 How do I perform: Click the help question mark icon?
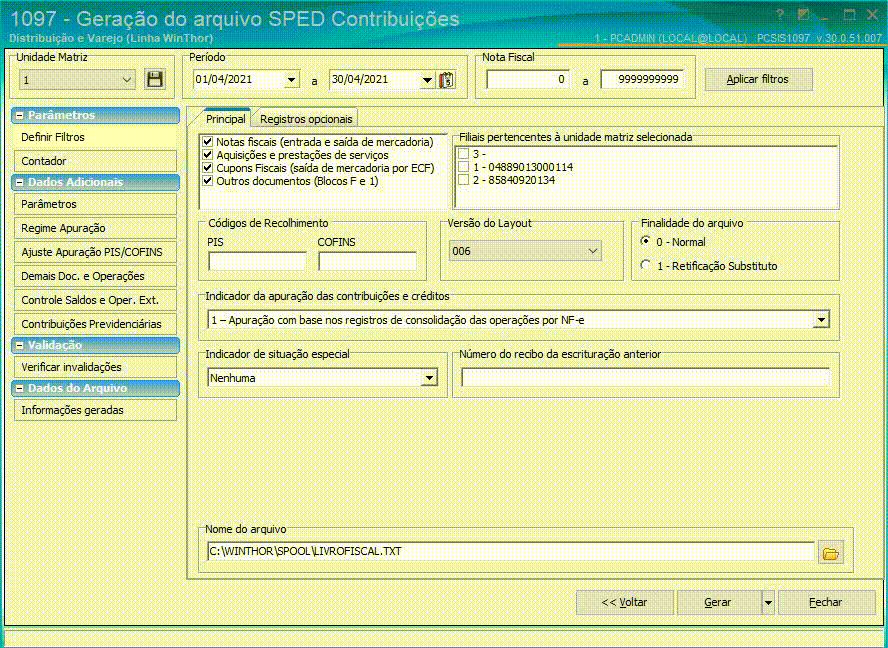[780, 15]
